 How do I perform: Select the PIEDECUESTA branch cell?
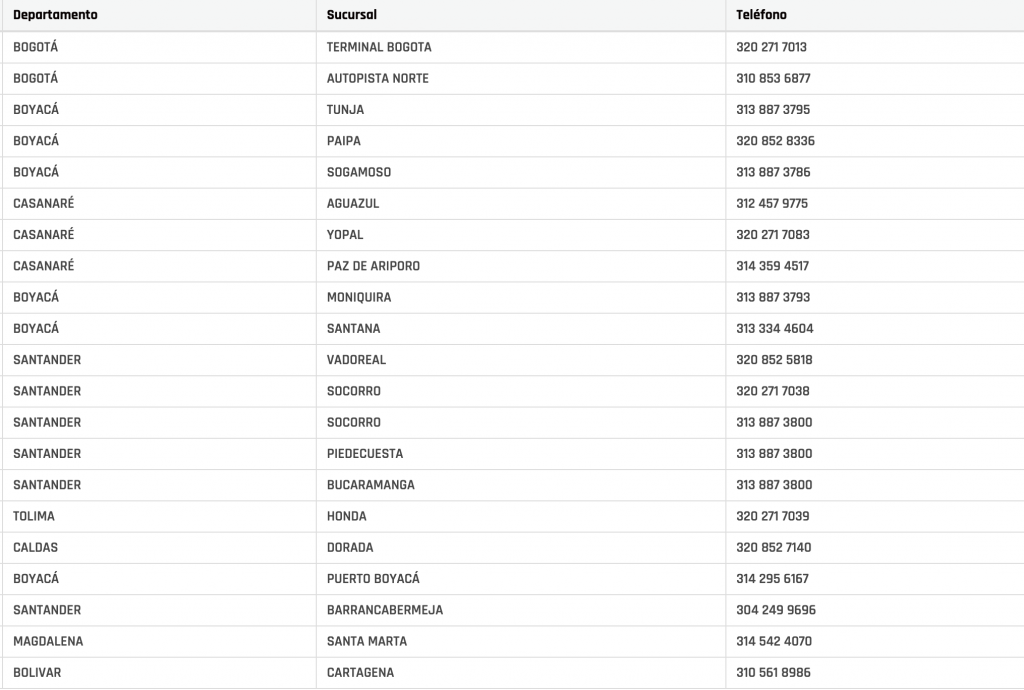tap(365, 453)
